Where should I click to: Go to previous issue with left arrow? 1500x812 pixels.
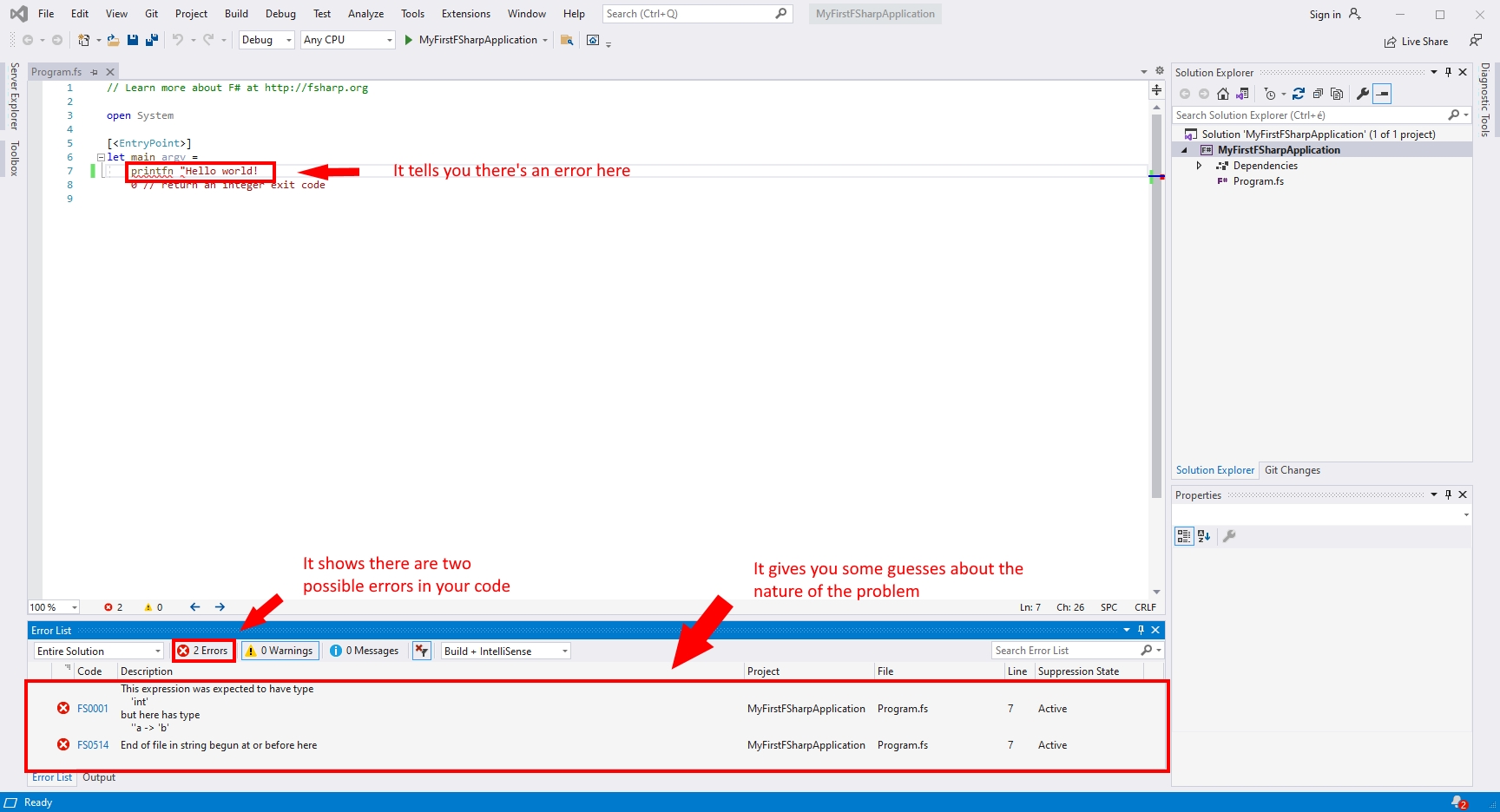[194, 607]
